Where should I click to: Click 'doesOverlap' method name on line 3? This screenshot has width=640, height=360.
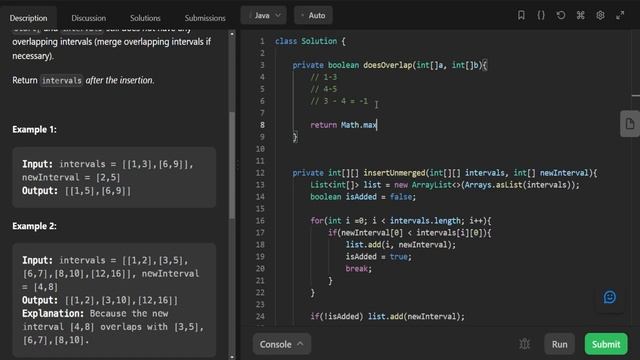(388, 65)
